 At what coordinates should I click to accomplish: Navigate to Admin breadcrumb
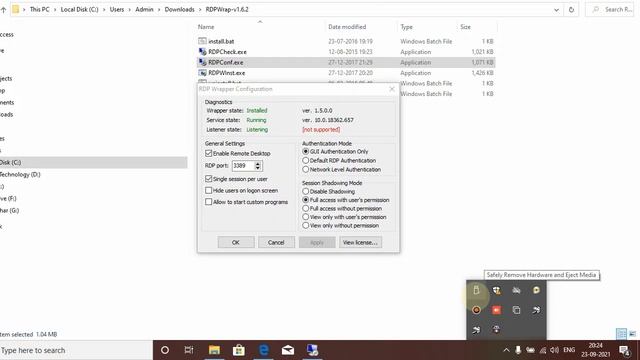point(144,9)
